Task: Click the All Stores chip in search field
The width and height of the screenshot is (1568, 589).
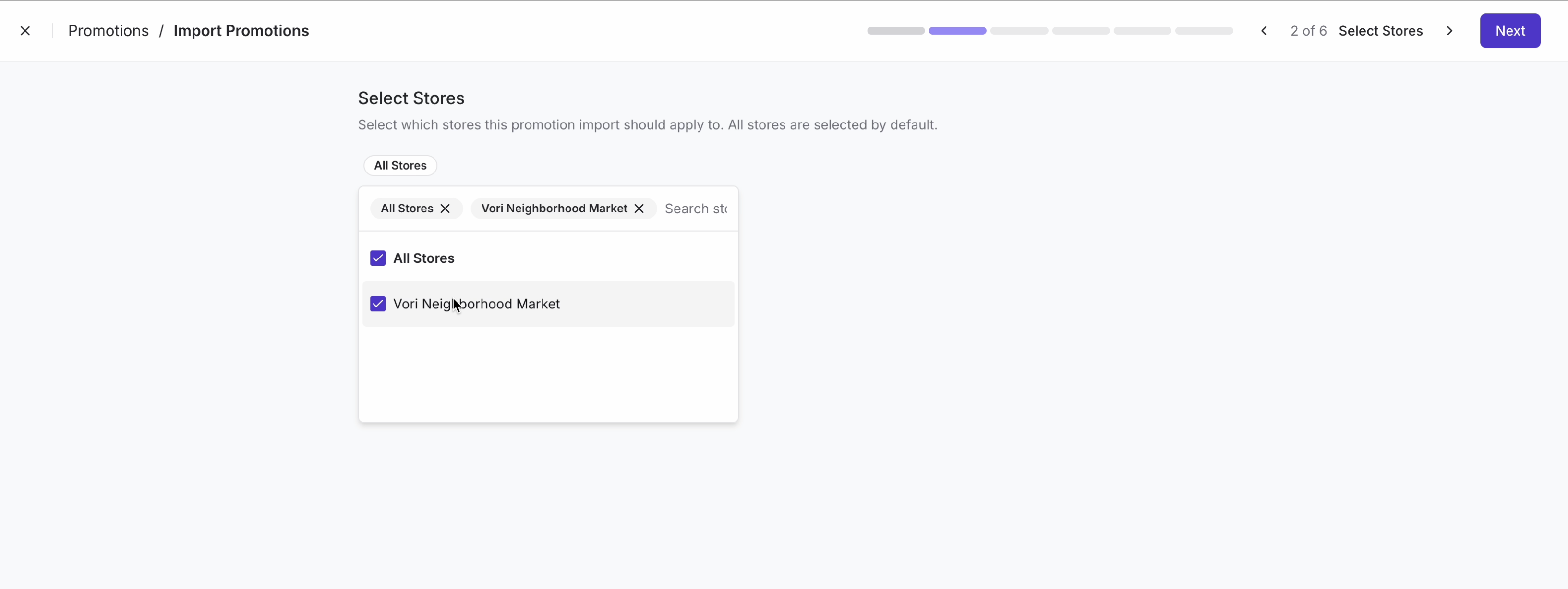Action: click(407, 209)
